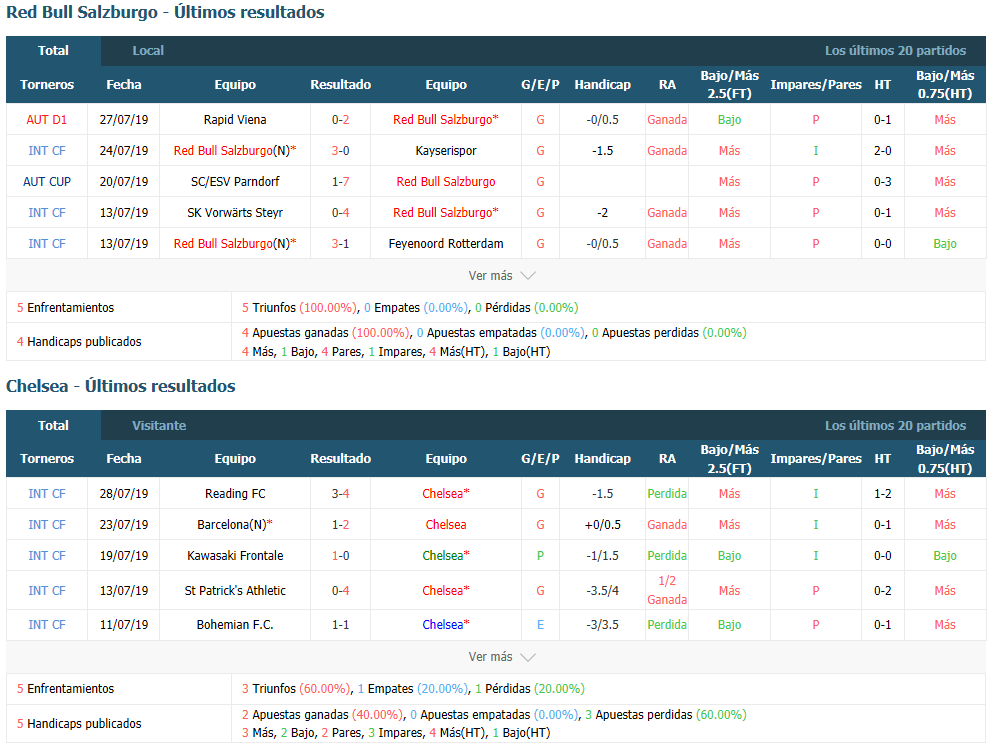Open the INT CF link in Reading FC row
The width and height of the screenshot is (993, 749).
click(x=47, y=494)
